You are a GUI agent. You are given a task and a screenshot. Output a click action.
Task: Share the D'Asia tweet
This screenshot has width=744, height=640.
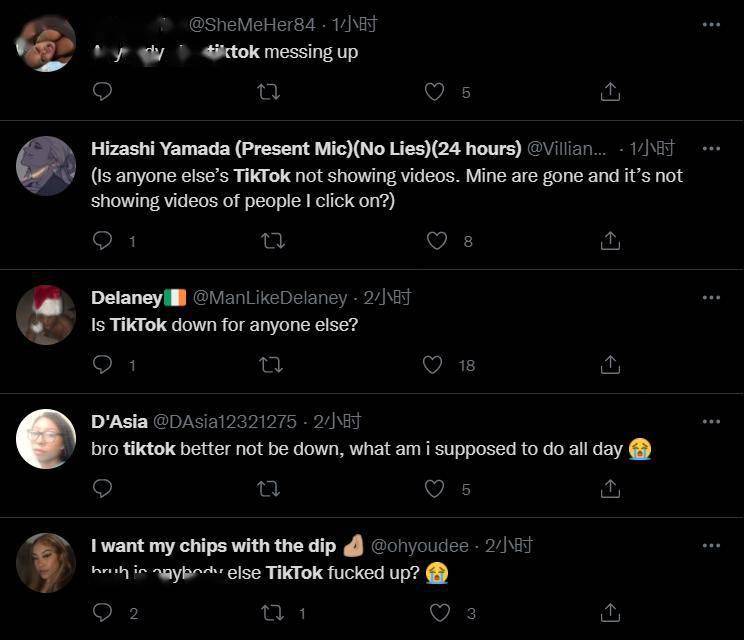(610, 489)
